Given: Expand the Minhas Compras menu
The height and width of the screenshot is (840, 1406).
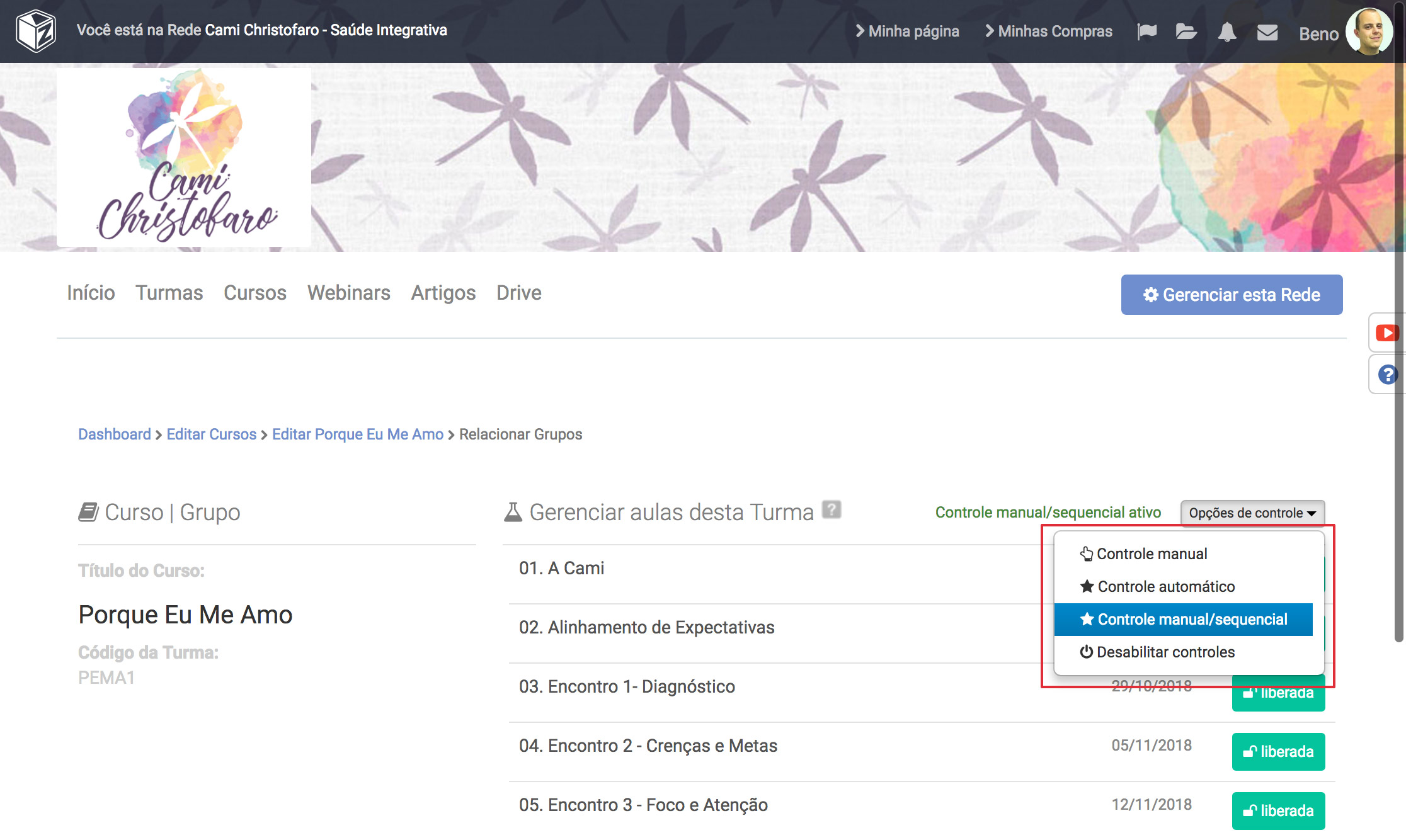Looking at the screenshot, I should (x=1049, y=31).
